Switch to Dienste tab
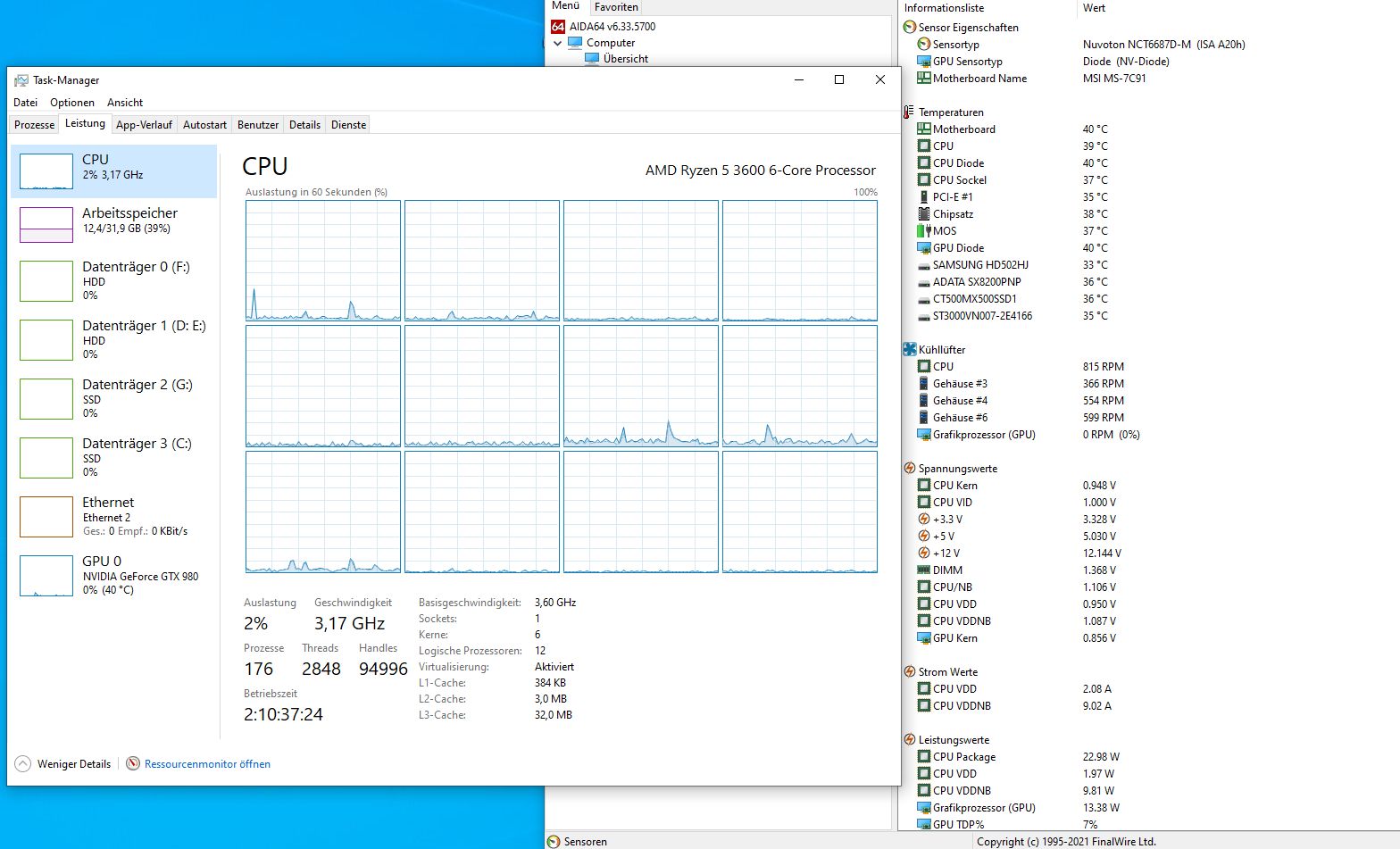Screen dimensions: 1400x849 coord(348,125)
